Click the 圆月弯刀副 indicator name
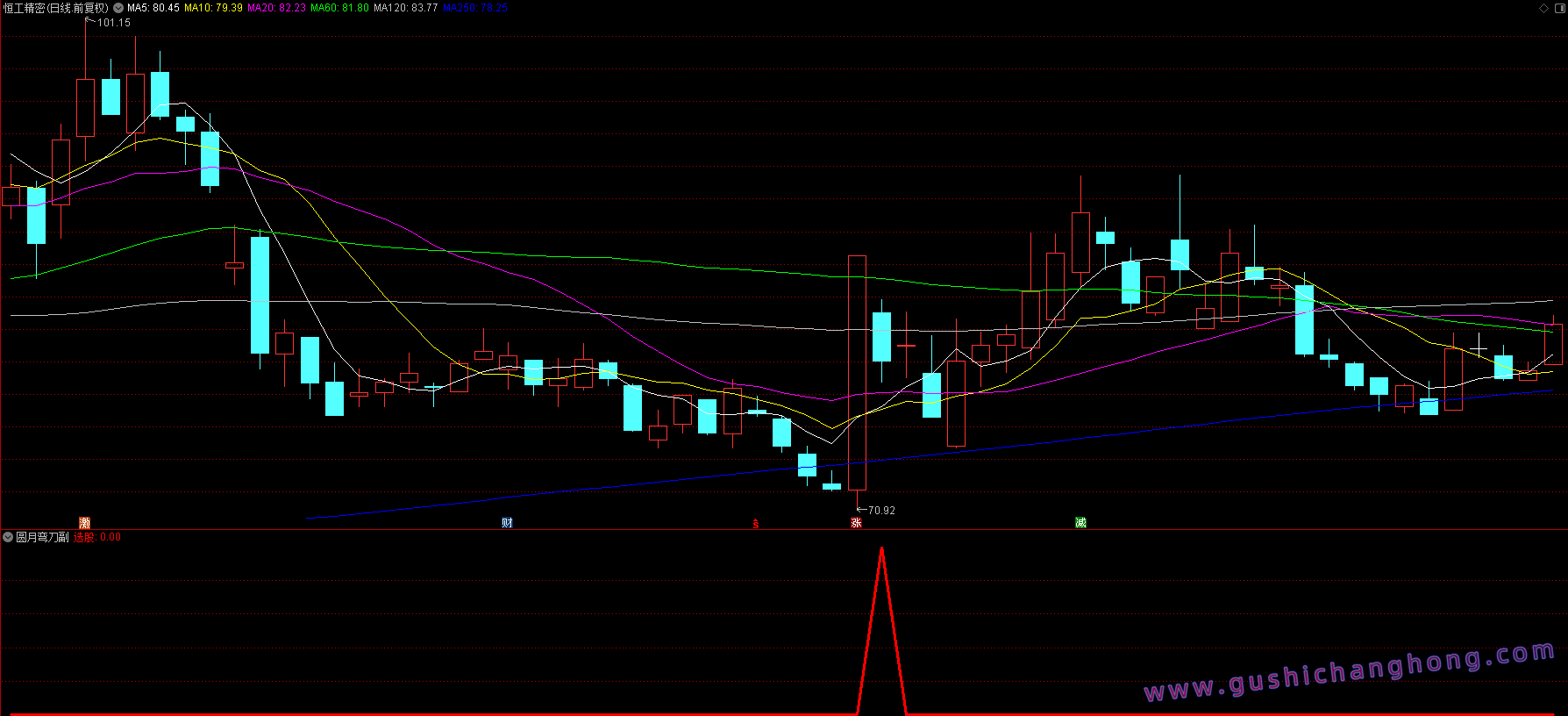This screenshot has height=716, width=1568. click(x=42, y=537)
